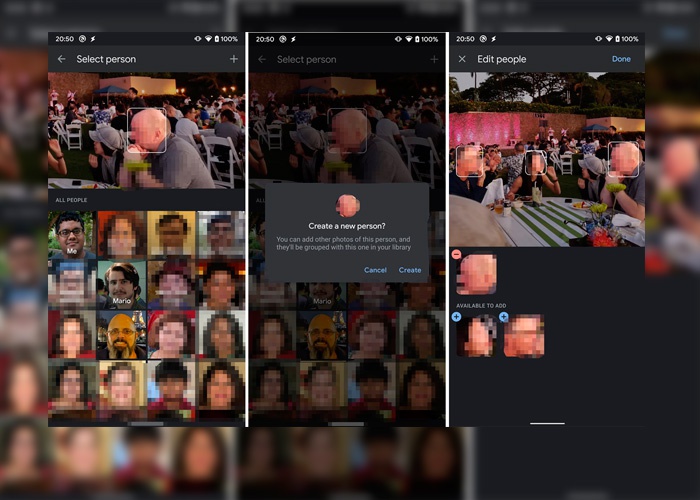Tap the red minus remove-face badge

456,254
